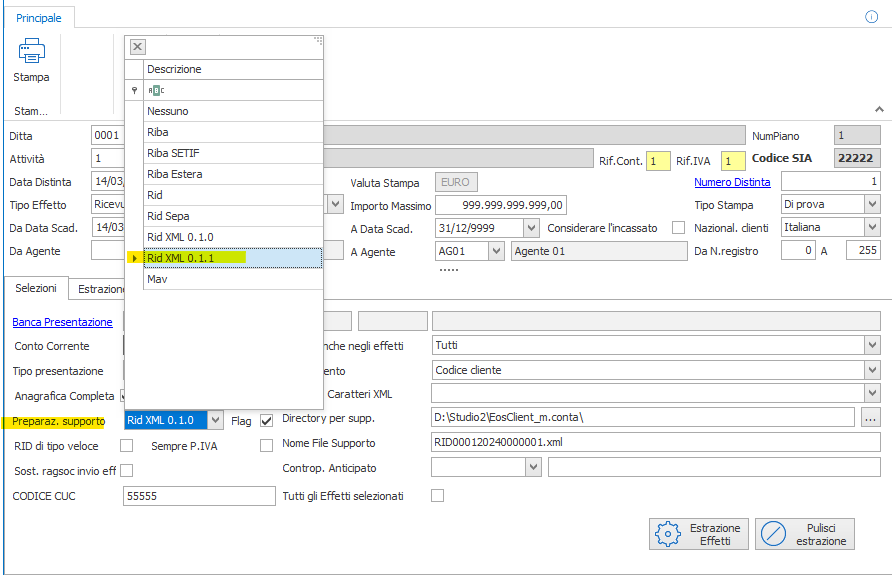Enable Sempre P.IVA checkbox

pos(266,446)
